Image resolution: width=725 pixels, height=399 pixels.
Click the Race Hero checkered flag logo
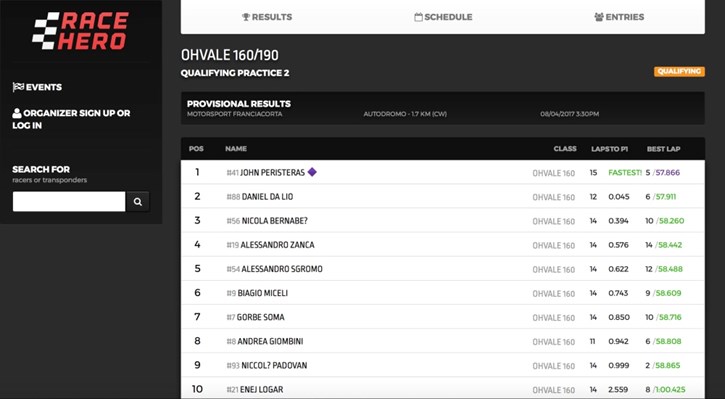pyautogui.click(x=80, y=31)
